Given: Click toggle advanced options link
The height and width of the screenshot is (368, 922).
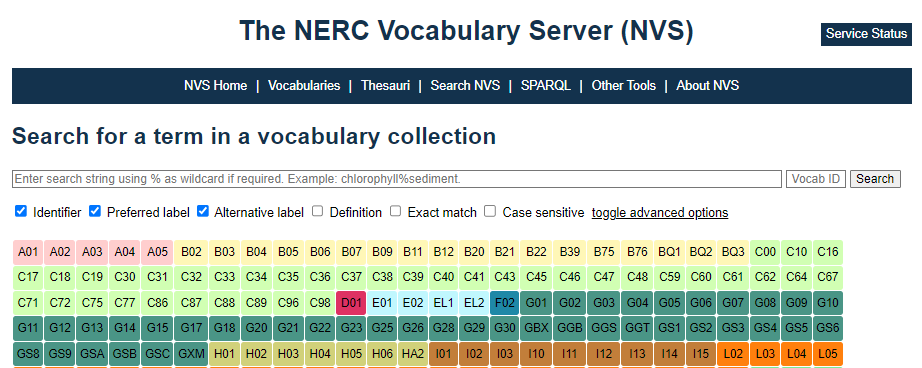Looking at the screenshot, I should click(x=660, y=212).
